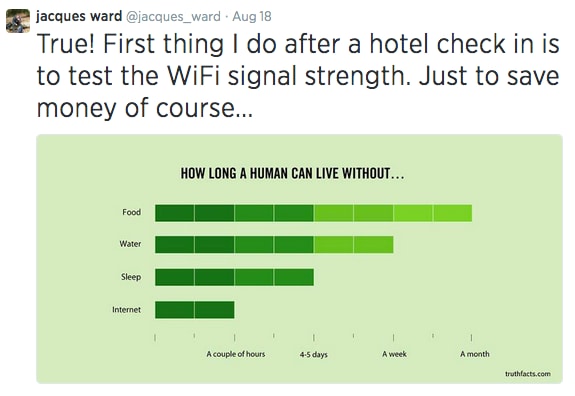575x396 pixels.
Task: Open the @jacques_ward handle link
Action: pos(173,17)
